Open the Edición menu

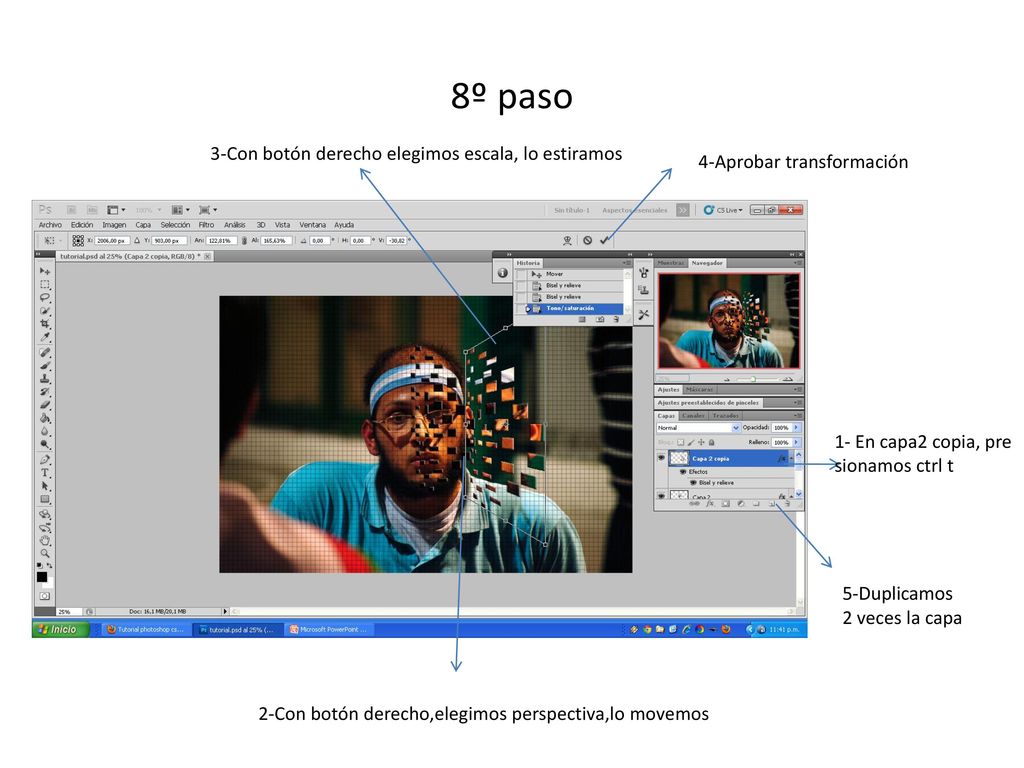tap(82, 225)
